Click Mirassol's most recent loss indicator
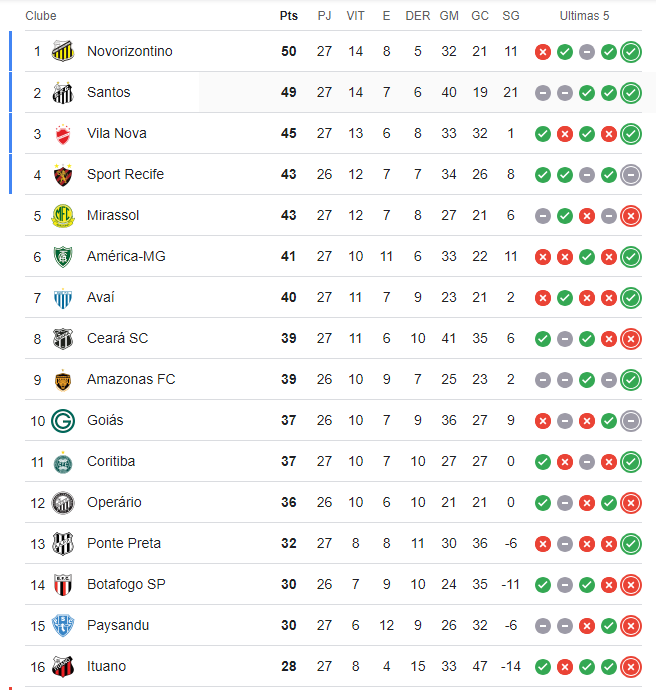The height and width of the screenshot is (690, 656). tap(631, 216)
